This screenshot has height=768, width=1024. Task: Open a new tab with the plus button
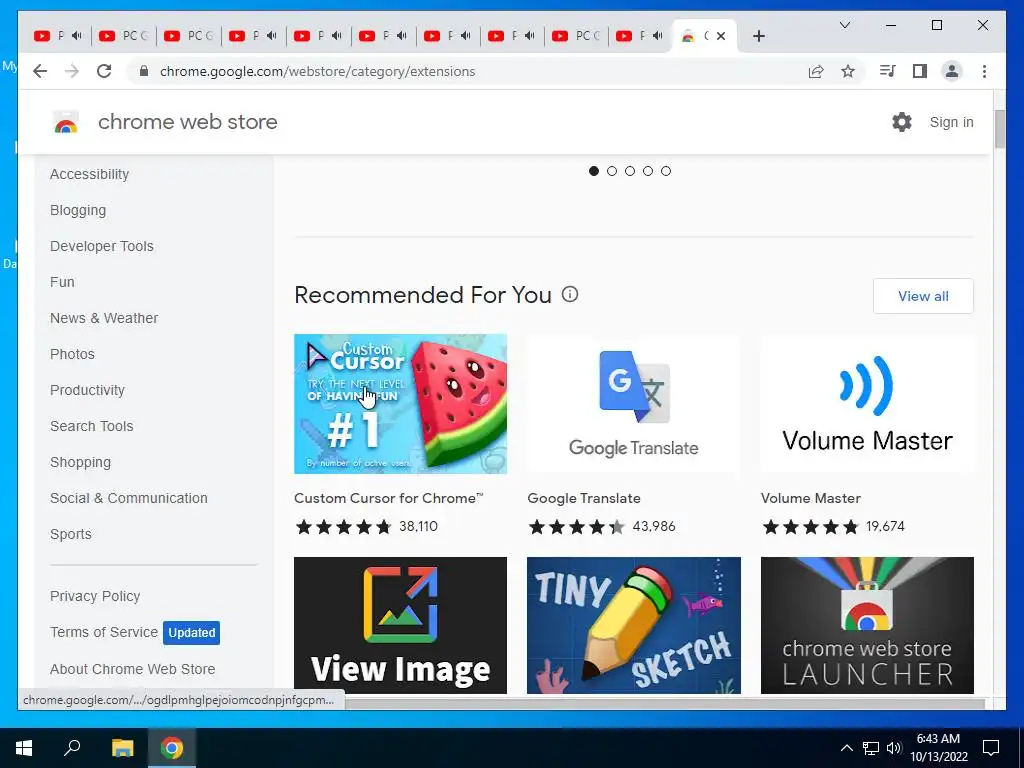[758, 36]
